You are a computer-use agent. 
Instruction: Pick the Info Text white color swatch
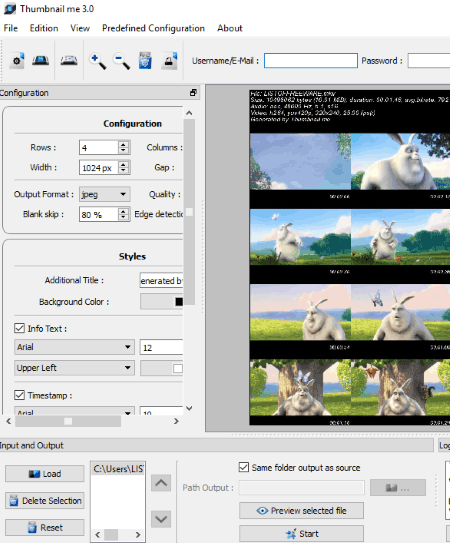click(x=162, y=368)
